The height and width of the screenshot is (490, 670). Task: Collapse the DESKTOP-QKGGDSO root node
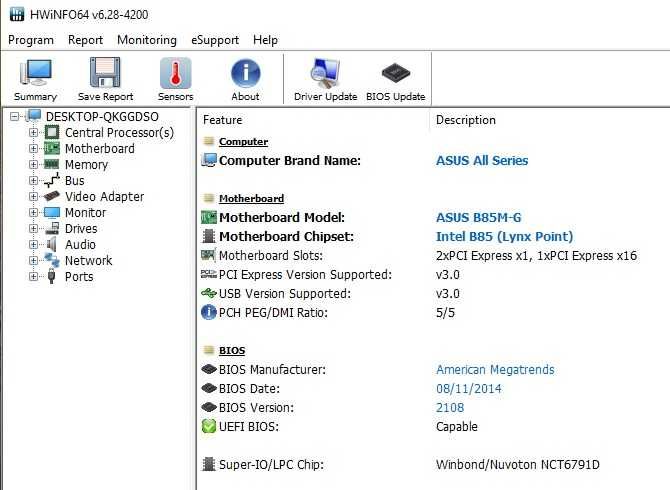click(x=15, y=116)
